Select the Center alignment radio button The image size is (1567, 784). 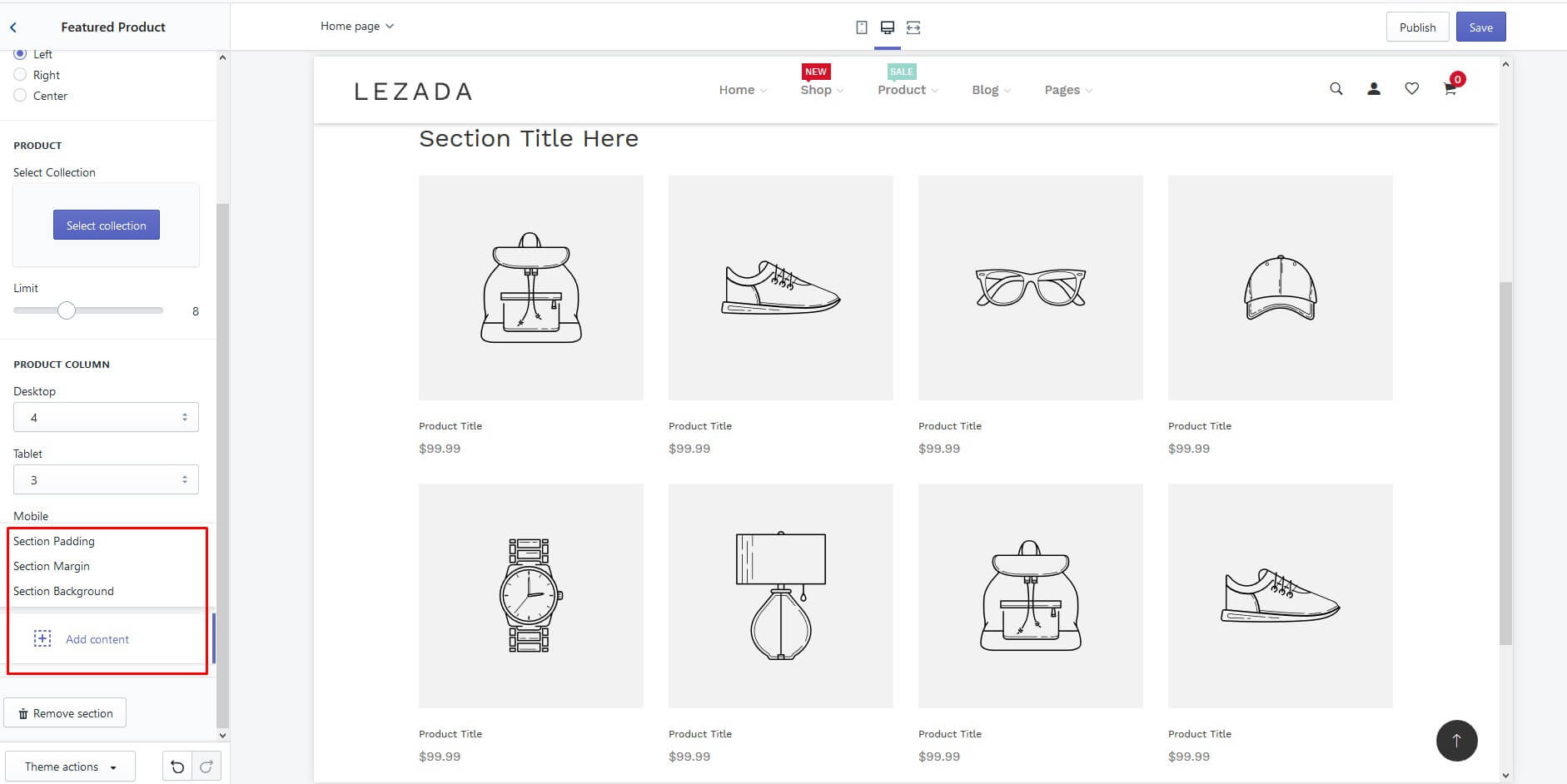coord(20,96)
